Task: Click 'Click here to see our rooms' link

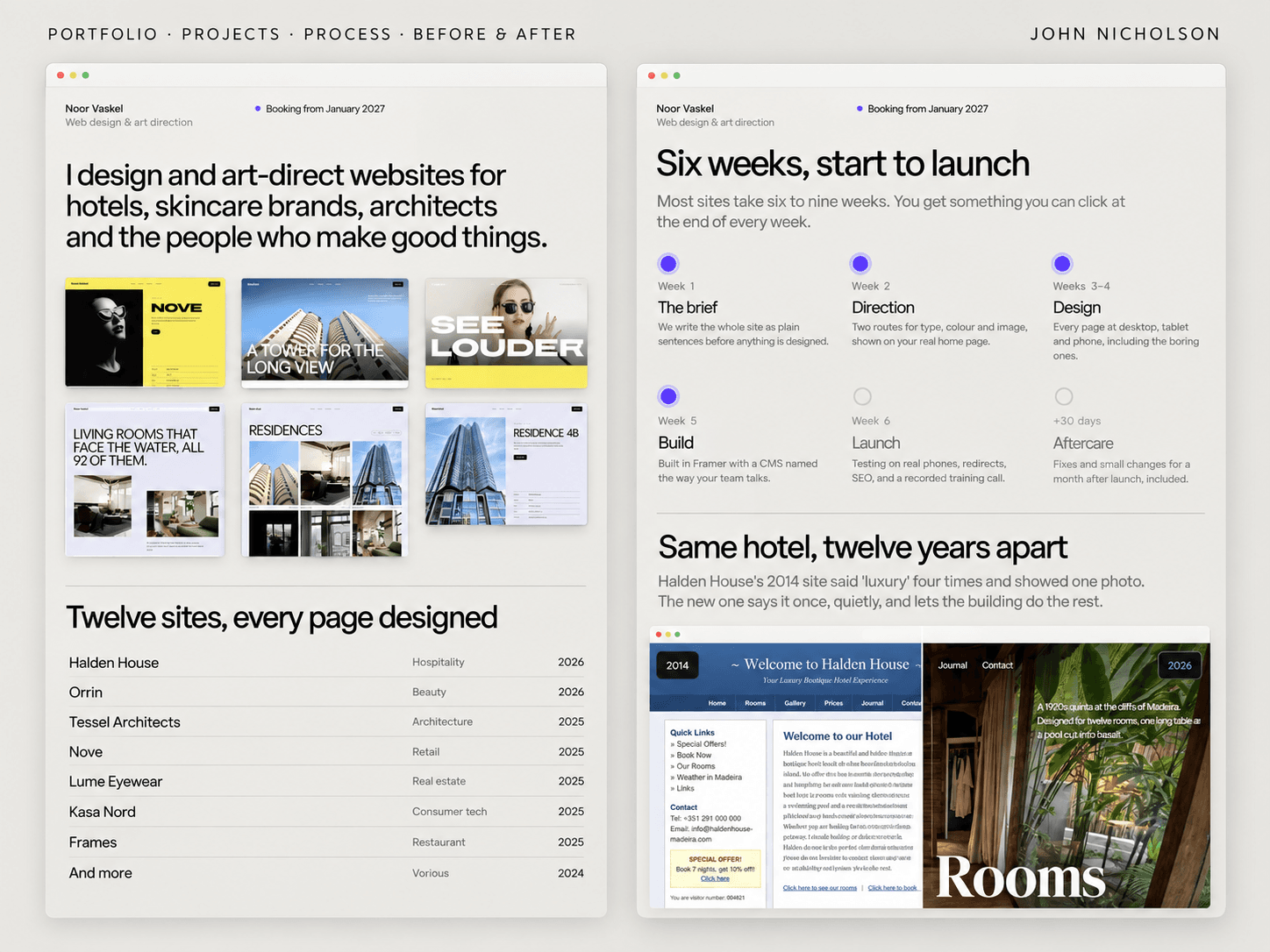Action: pos(820,888)
